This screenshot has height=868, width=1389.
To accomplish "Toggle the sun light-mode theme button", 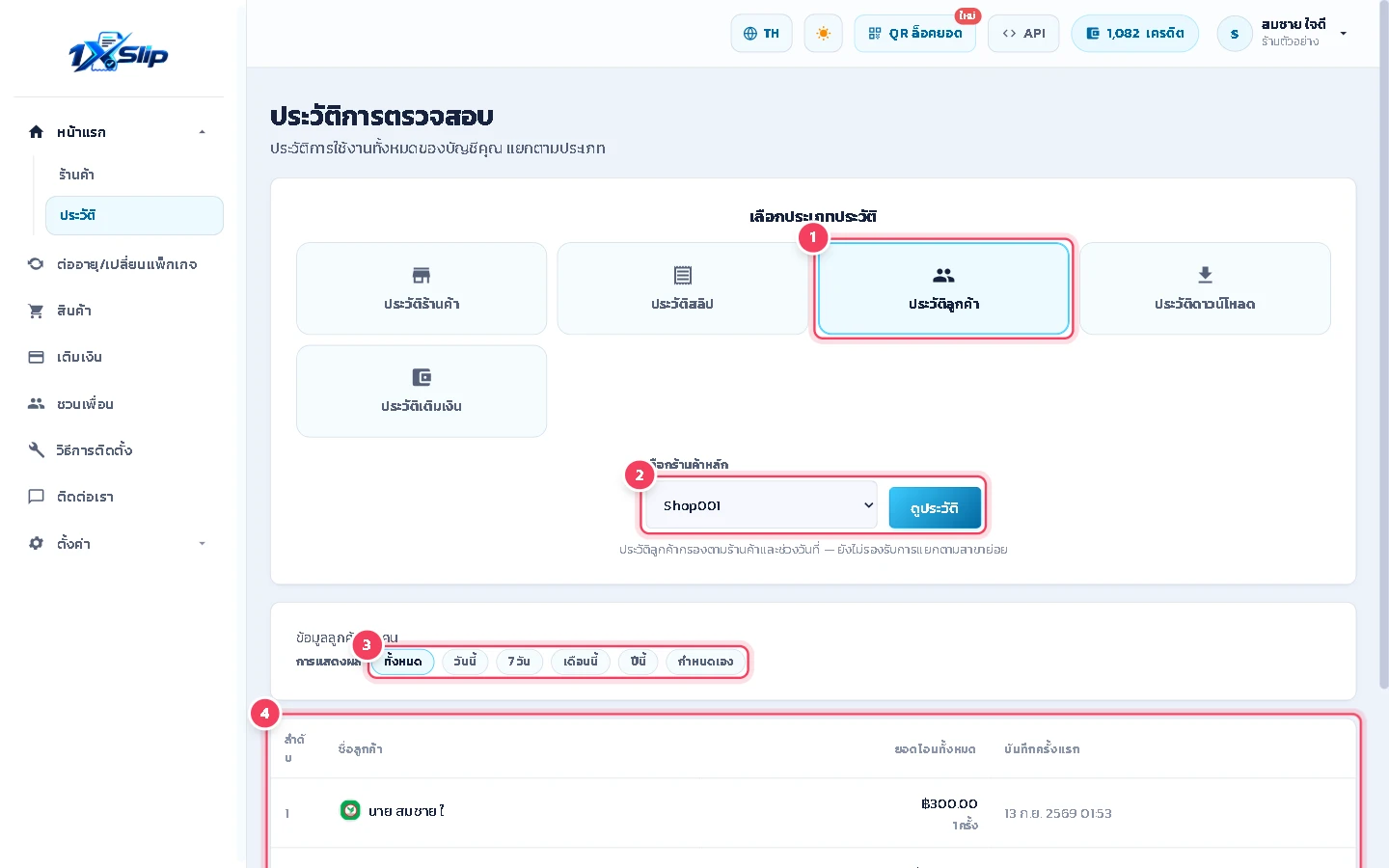I will point(823,34).
